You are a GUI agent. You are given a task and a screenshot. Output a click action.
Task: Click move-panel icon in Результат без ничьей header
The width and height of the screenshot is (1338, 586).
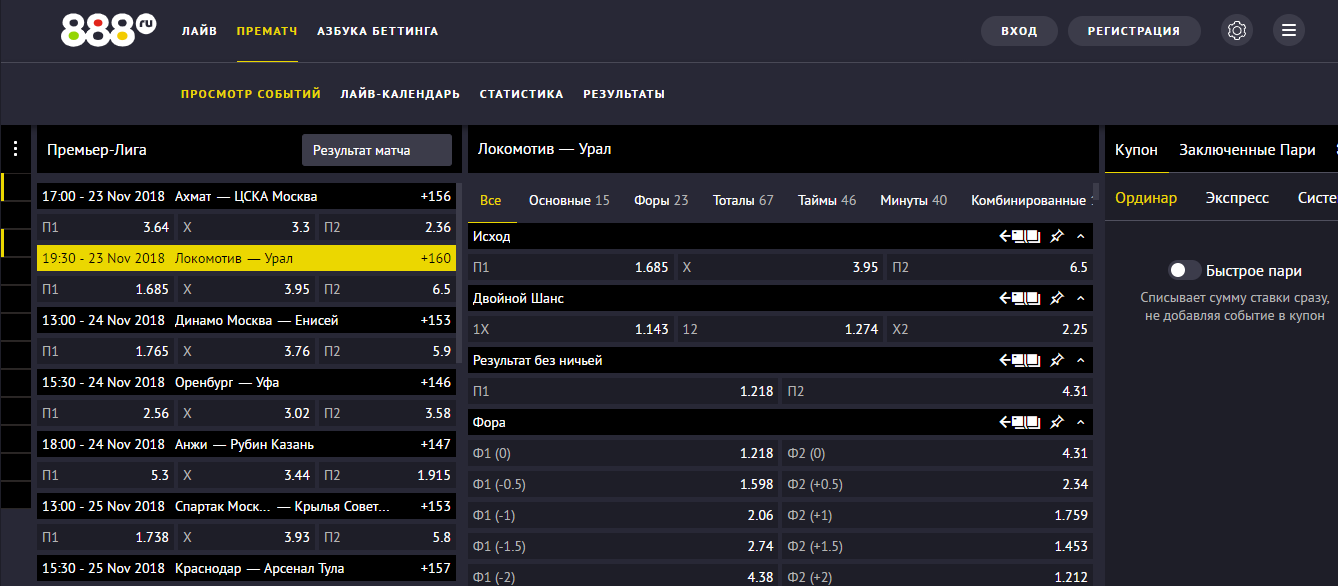(x=1020, y=361)
